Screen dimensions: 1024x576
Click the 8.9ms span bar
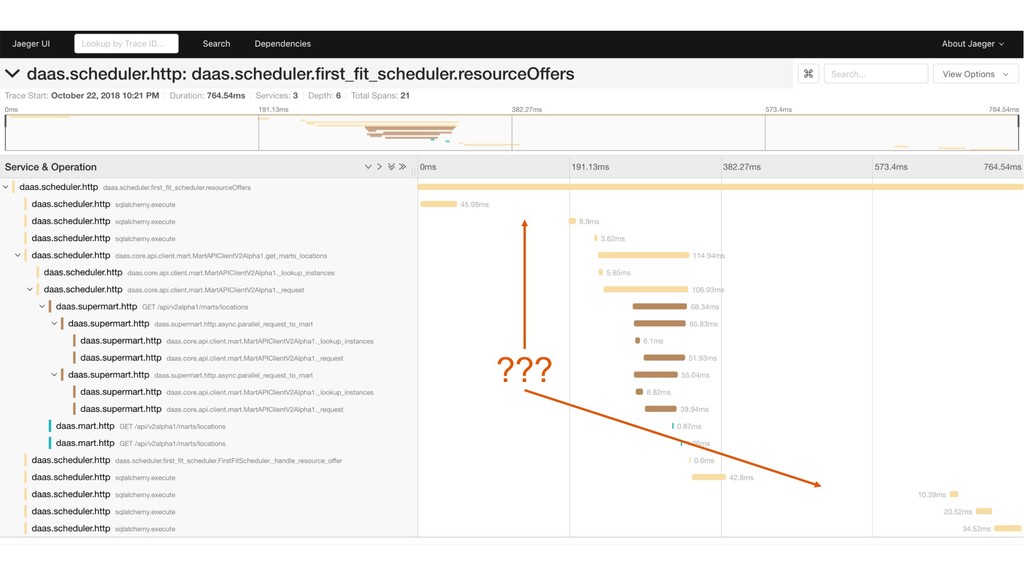point(573,221)
